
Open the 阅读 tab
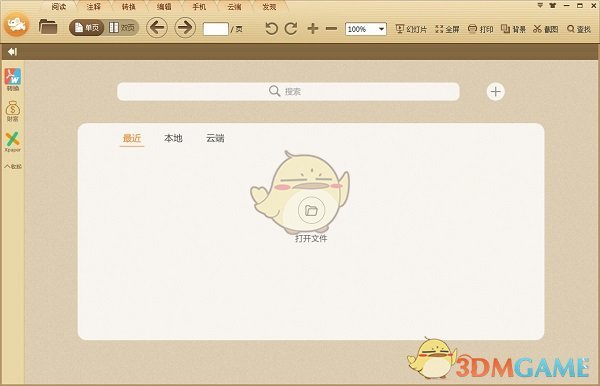pyautogui.click(x=59, y=7)
